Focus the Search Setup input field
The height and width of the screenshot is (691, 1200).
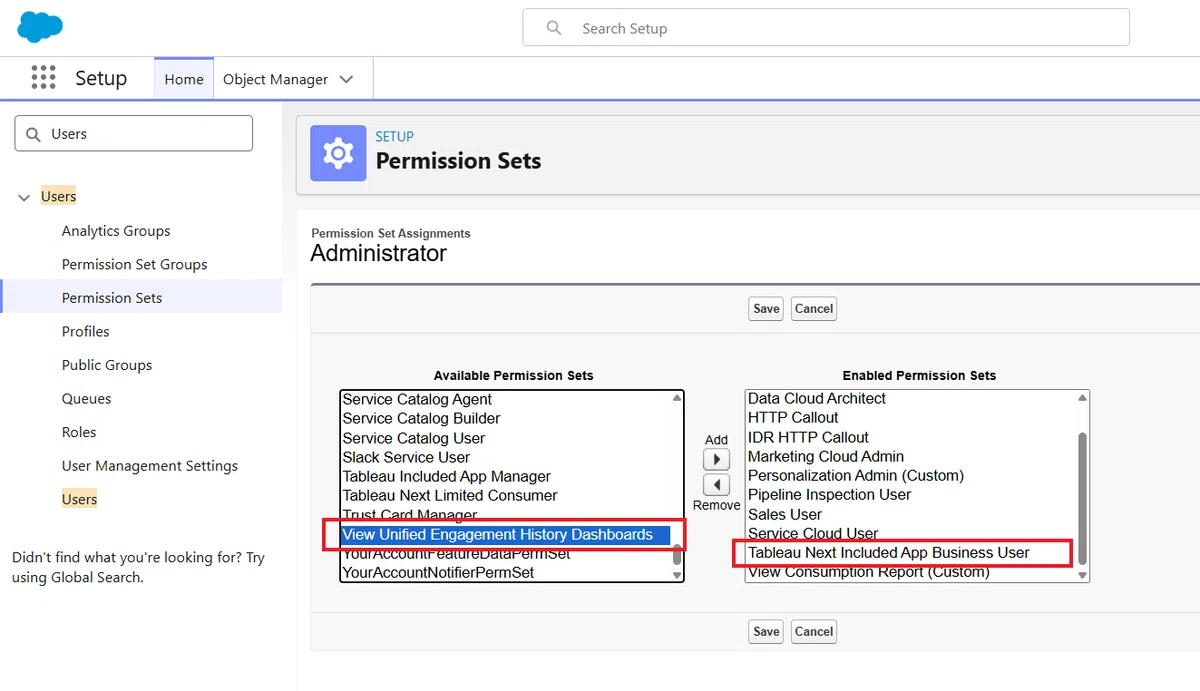tap(826, 28)
